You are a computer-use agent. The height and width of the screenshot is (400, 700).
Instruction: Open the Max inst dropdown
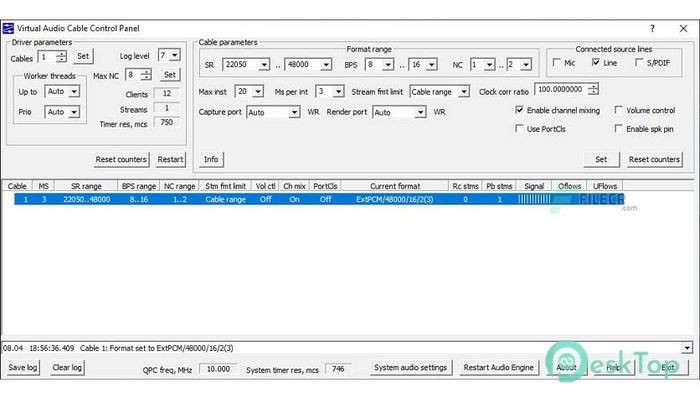[x=258, y=92]
